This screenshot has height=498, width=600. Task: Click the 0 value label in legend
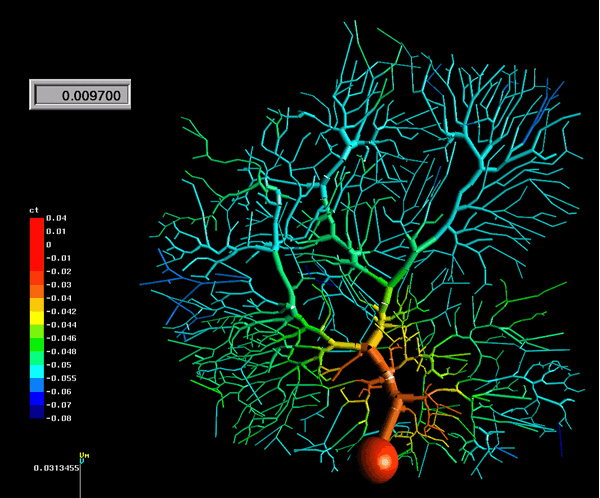[50, 244]
